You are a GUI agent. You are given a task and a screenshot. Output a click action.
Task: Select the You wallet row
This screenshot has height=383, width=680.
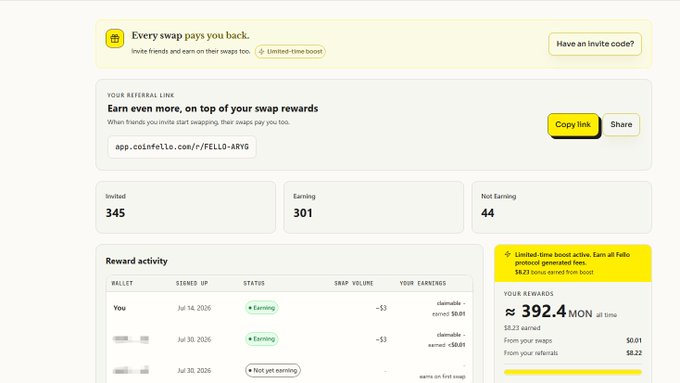point(289,308)
